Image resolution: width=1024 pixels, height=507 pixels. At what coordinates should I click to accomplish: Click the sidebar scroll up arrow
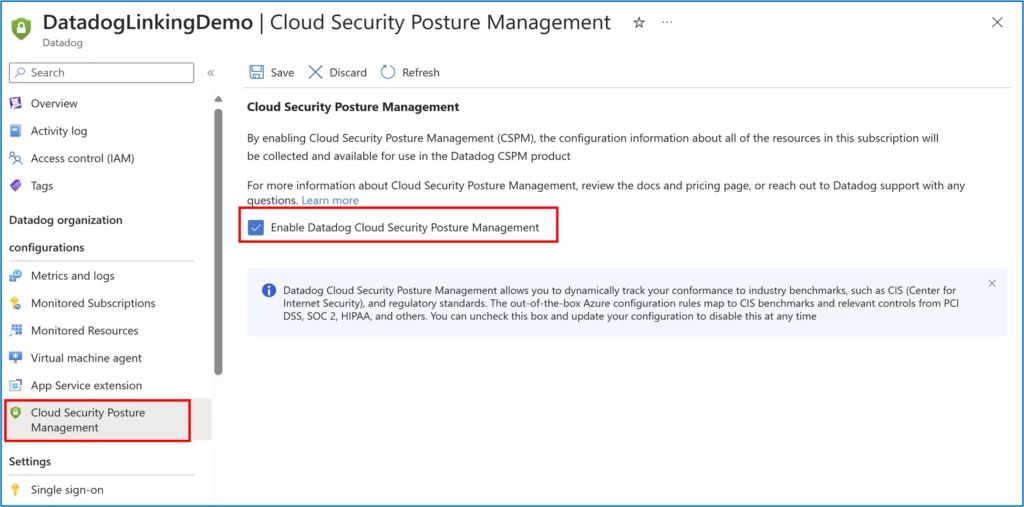click(x=218, y=99)
